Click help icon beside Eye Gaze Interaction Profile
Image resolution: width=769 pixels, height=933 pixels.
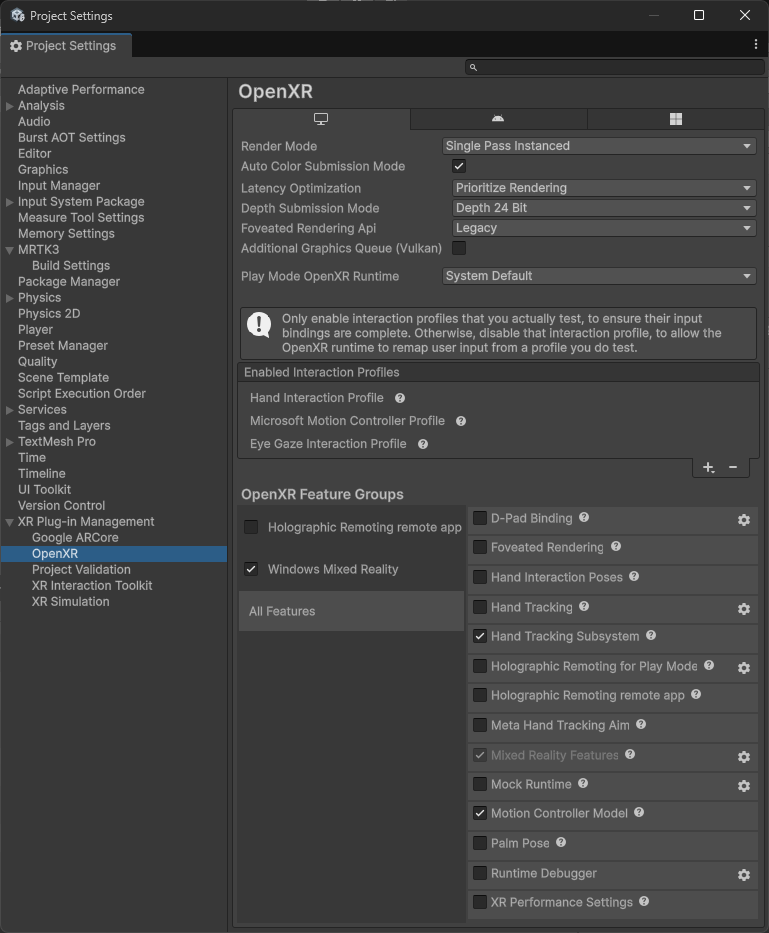423,444
